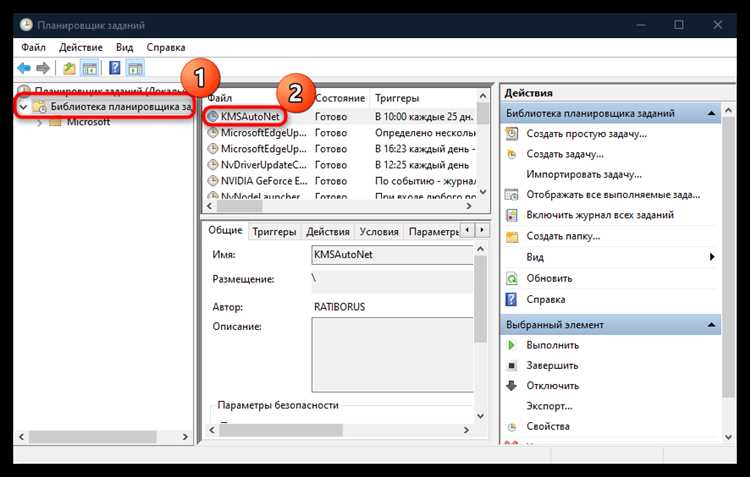
Task: Click the Back arrow toolbar icon
Action: pos(23,68)
